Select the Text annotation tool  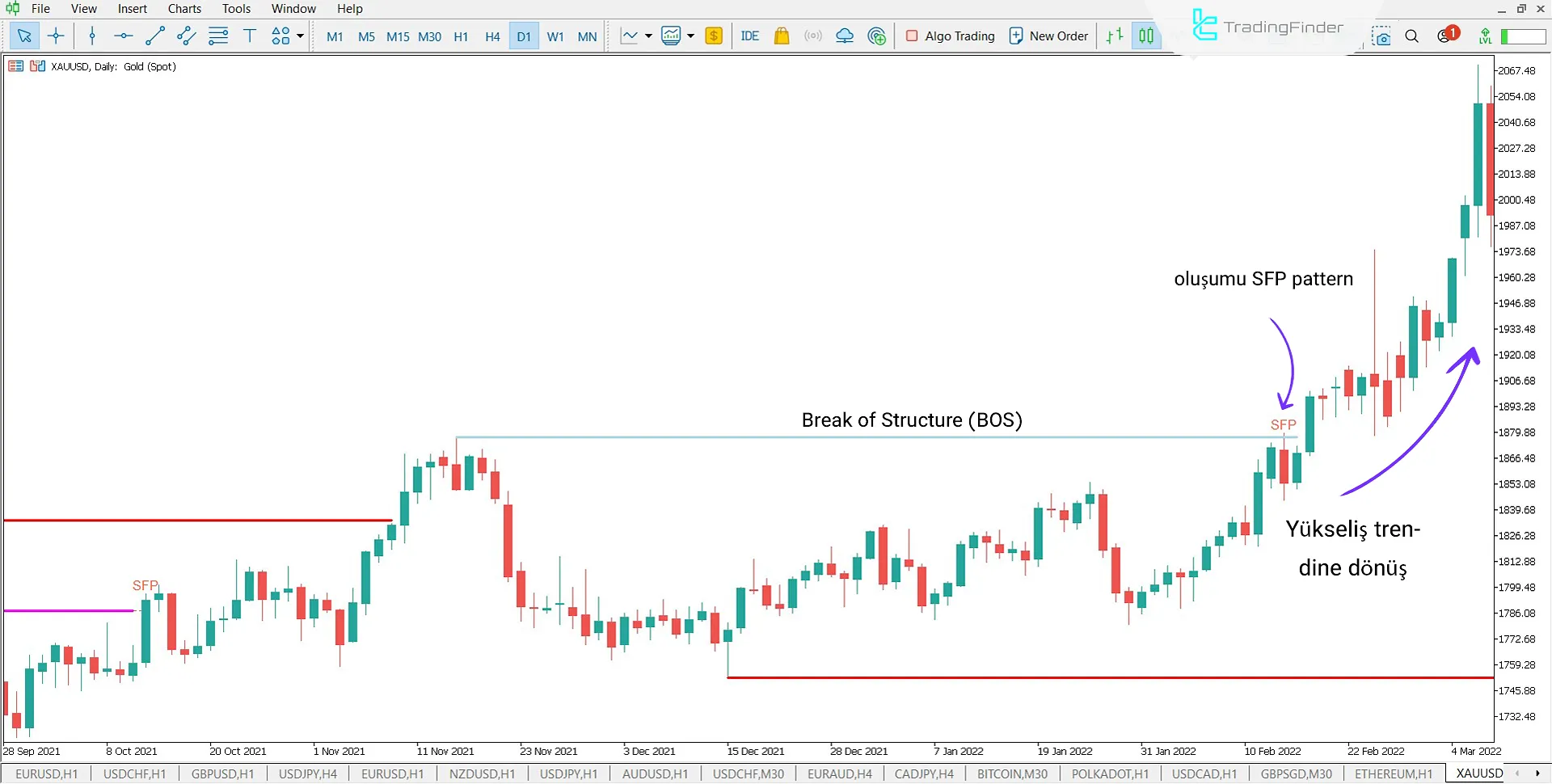250,36
